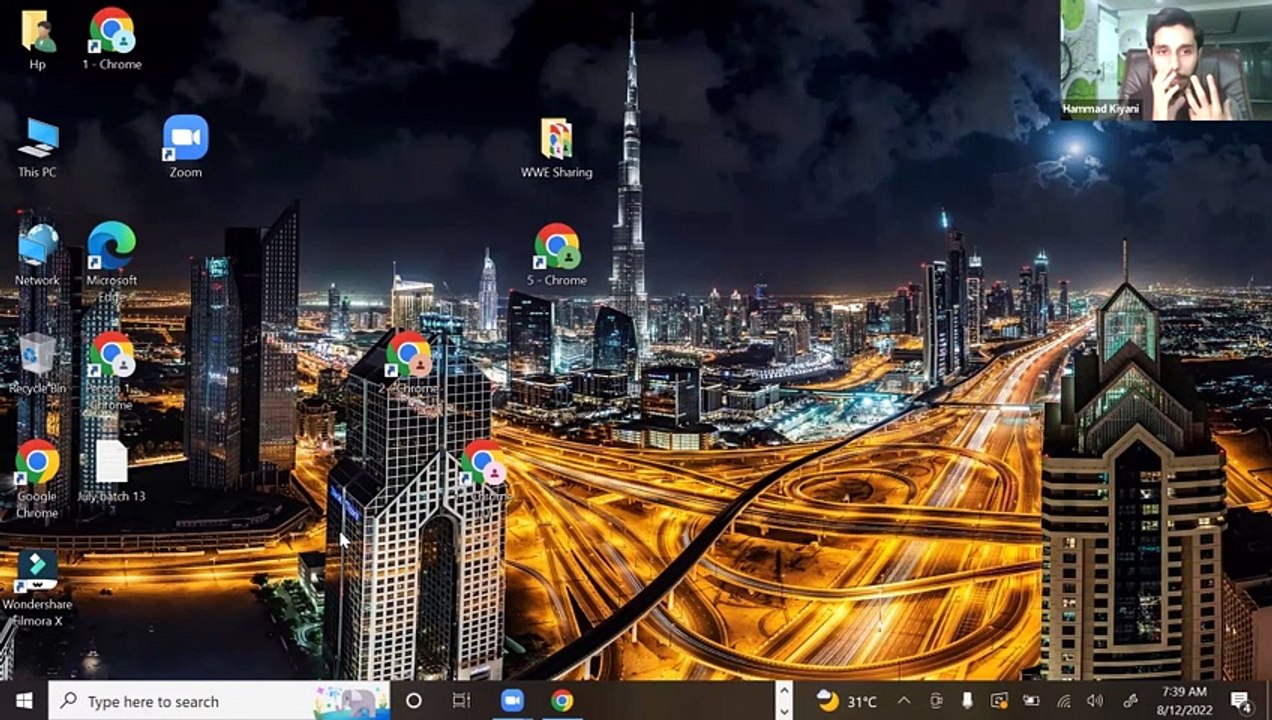This screenshot has width=1272, height=720.
Task: Open Chrome from the taskbar
Action: [562, 701]
